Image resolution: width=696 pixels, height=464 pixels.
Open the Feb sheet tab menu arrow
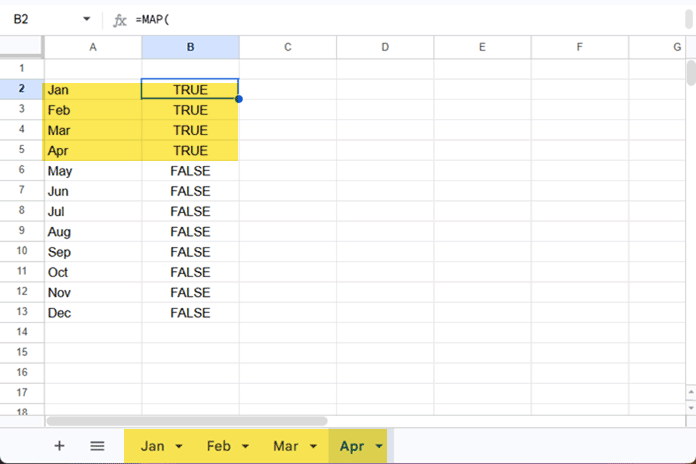click(245, 446)
